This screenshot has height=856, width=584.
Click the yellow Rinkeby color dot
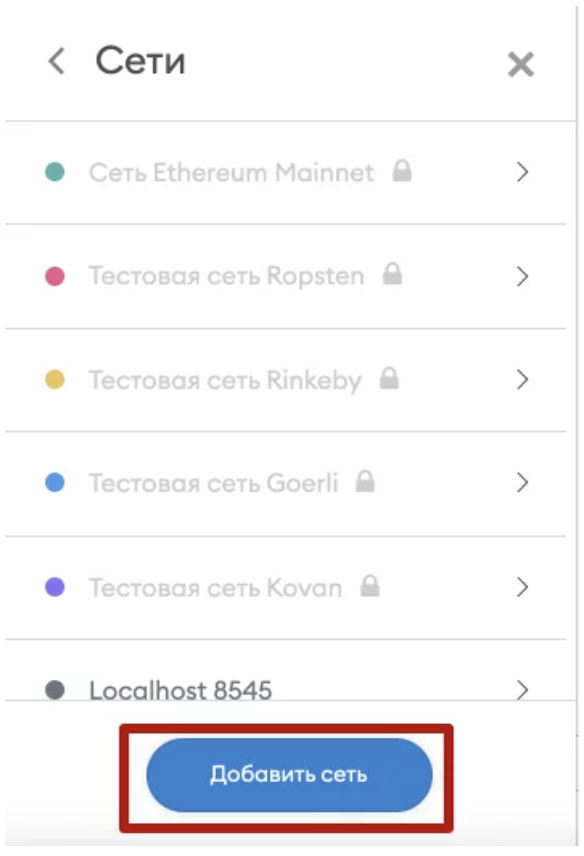tap(55, 379)
